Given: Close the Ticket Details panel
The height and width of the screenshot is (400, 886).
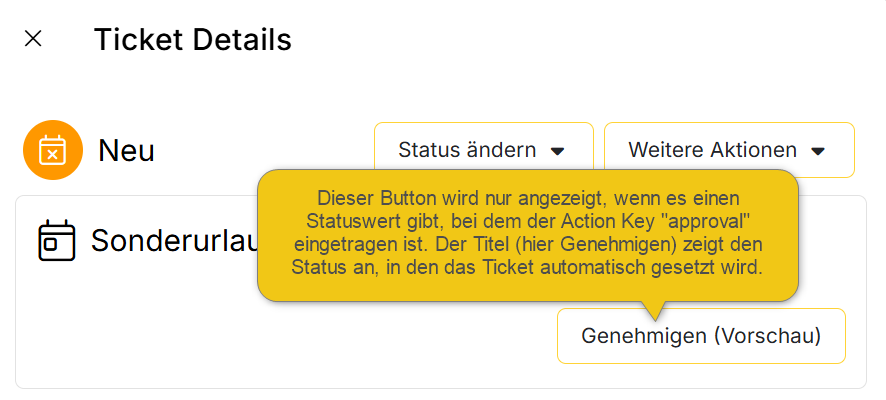Looking at the screenshot, I should coord(33,39).
